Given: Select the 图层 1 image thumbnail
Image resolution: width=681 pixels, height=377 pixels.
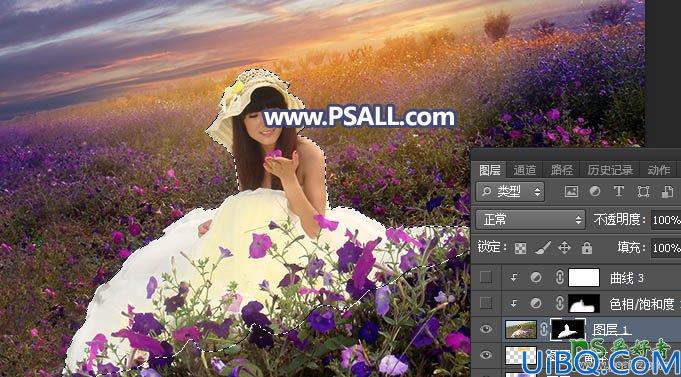Looking at the screenshot, I should pos(521,329).
